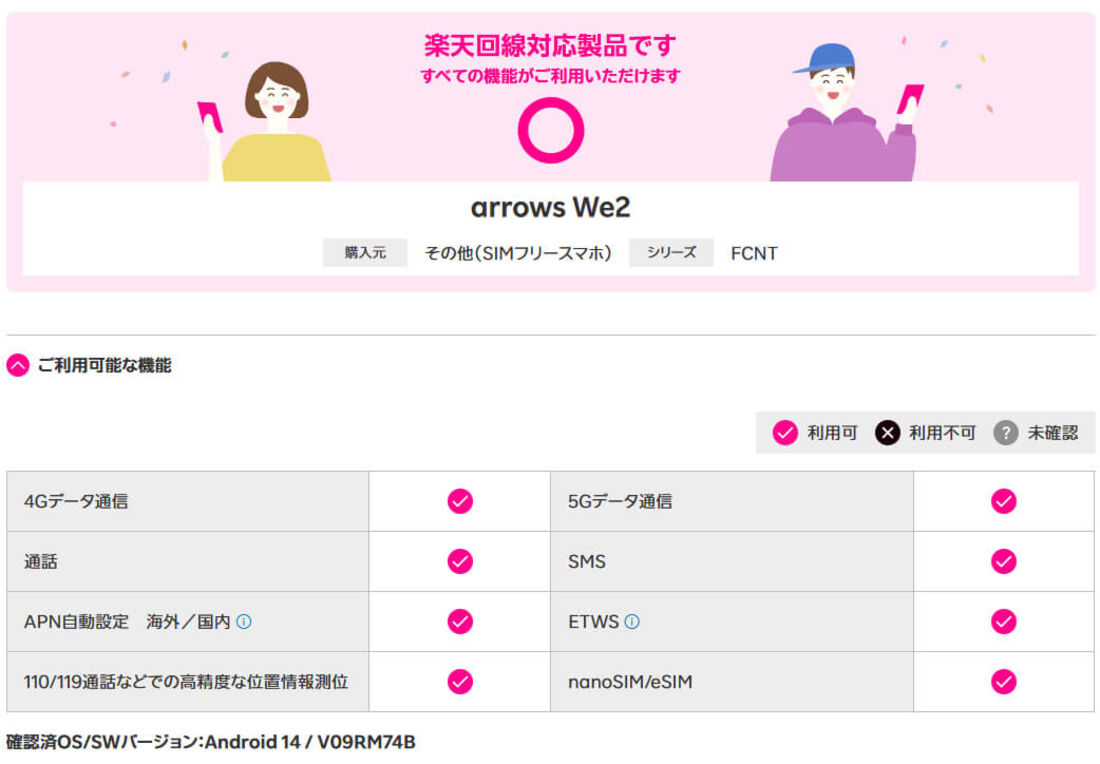Image resolution: width=1100 pixels, height=764 pixels.
Task: Click the nanoSIM/eSIM row label
Action: 630,682
